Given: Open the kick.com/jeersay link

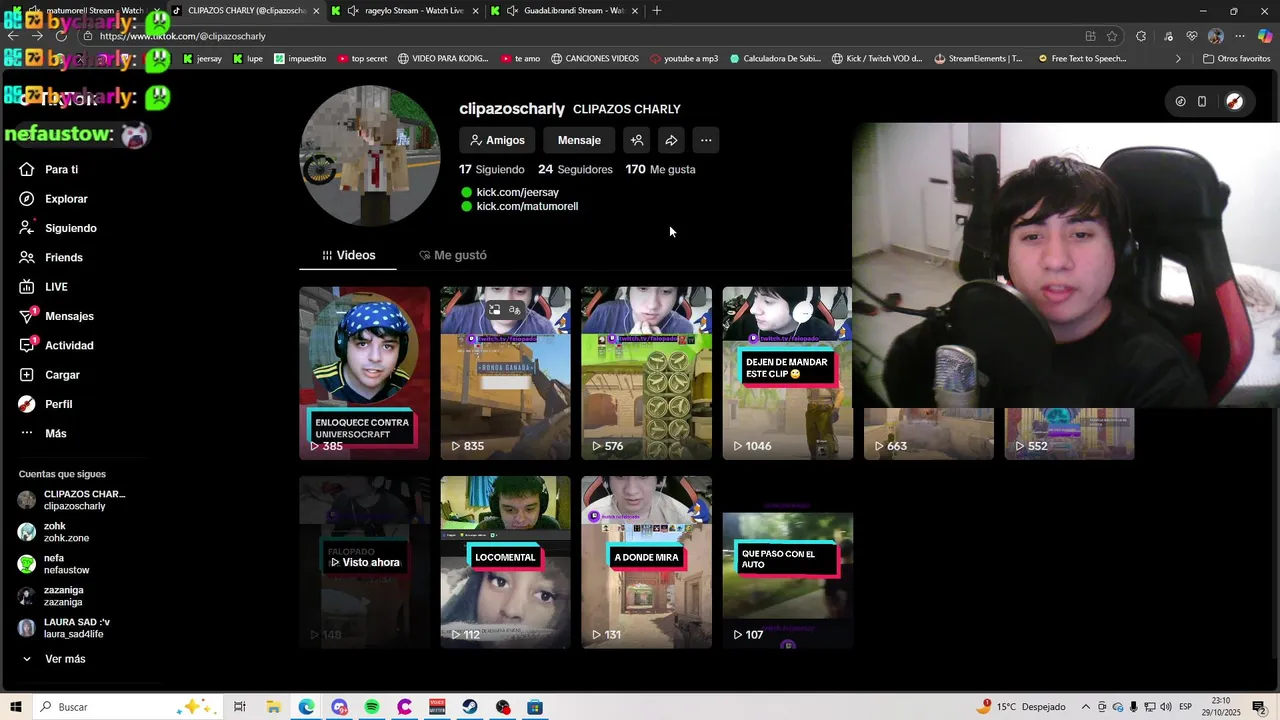Looking at the screenshot, I should pyautogui.click(x=517, y=192).
